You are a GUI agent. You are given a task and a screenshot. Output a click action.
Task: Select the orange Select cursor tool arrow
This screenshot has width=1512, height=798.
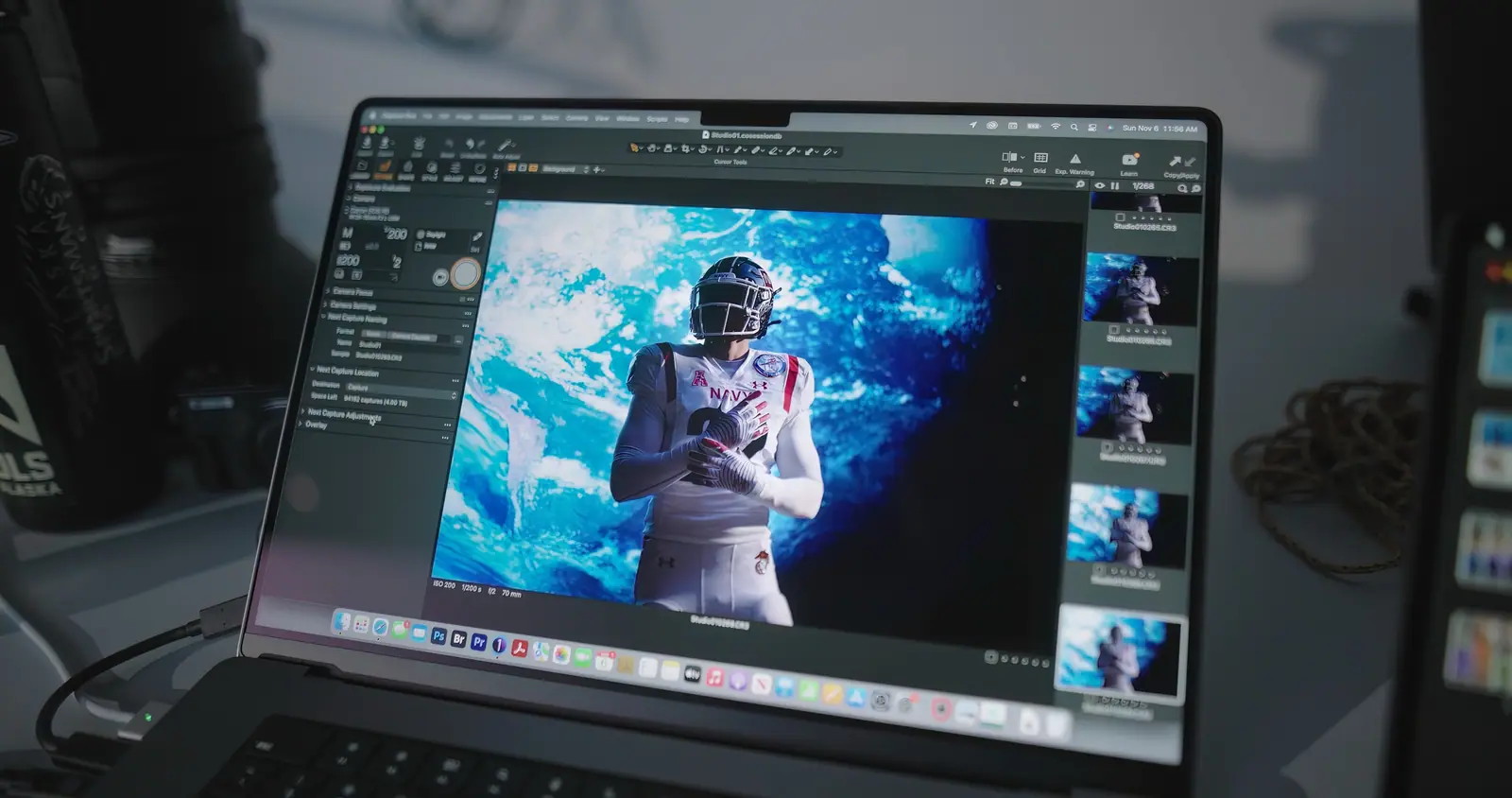634,148
